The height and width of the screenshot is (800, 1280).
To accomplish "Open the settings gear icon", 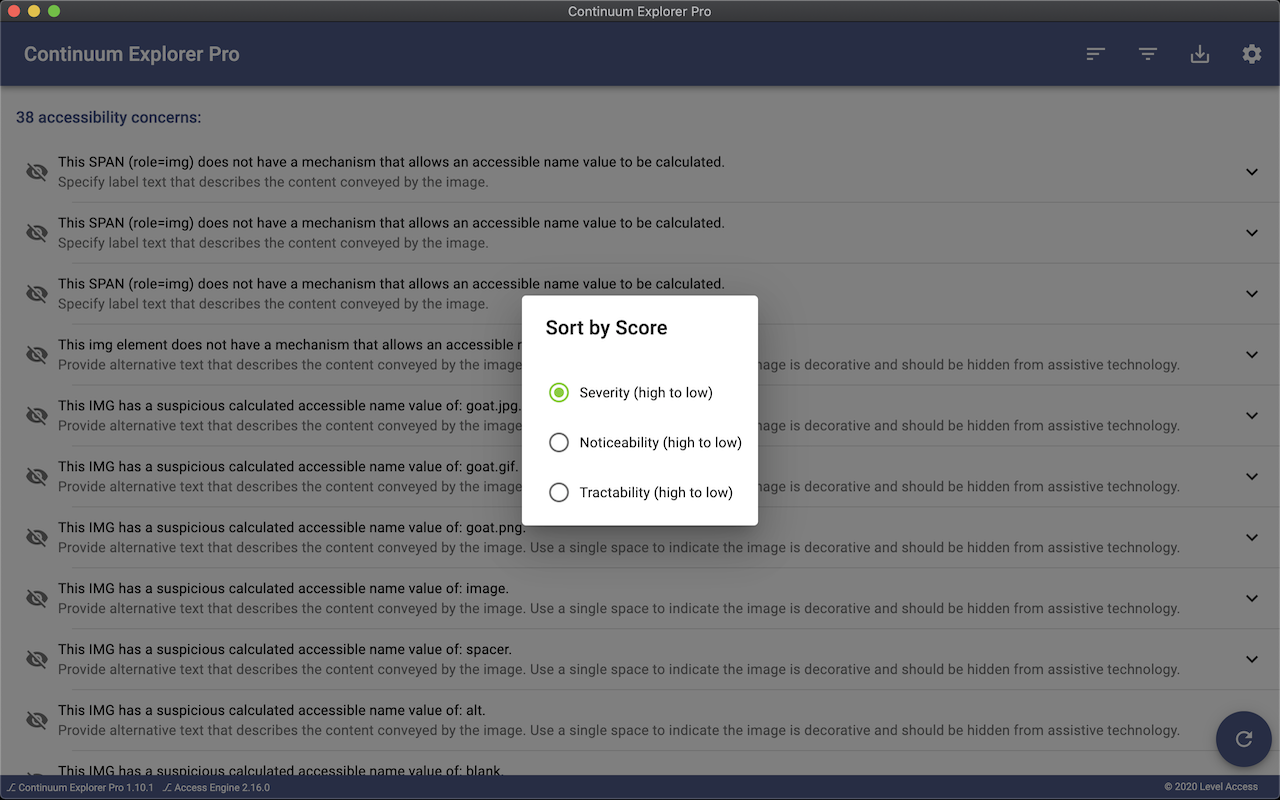I will point(1252,54).
